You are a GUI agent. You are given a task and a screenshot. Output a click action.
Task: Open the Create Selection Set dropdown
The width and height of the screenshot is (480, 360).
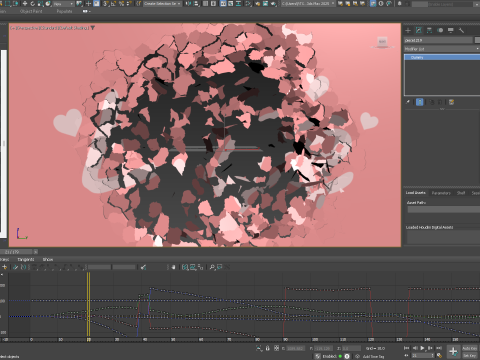(163, 4)
